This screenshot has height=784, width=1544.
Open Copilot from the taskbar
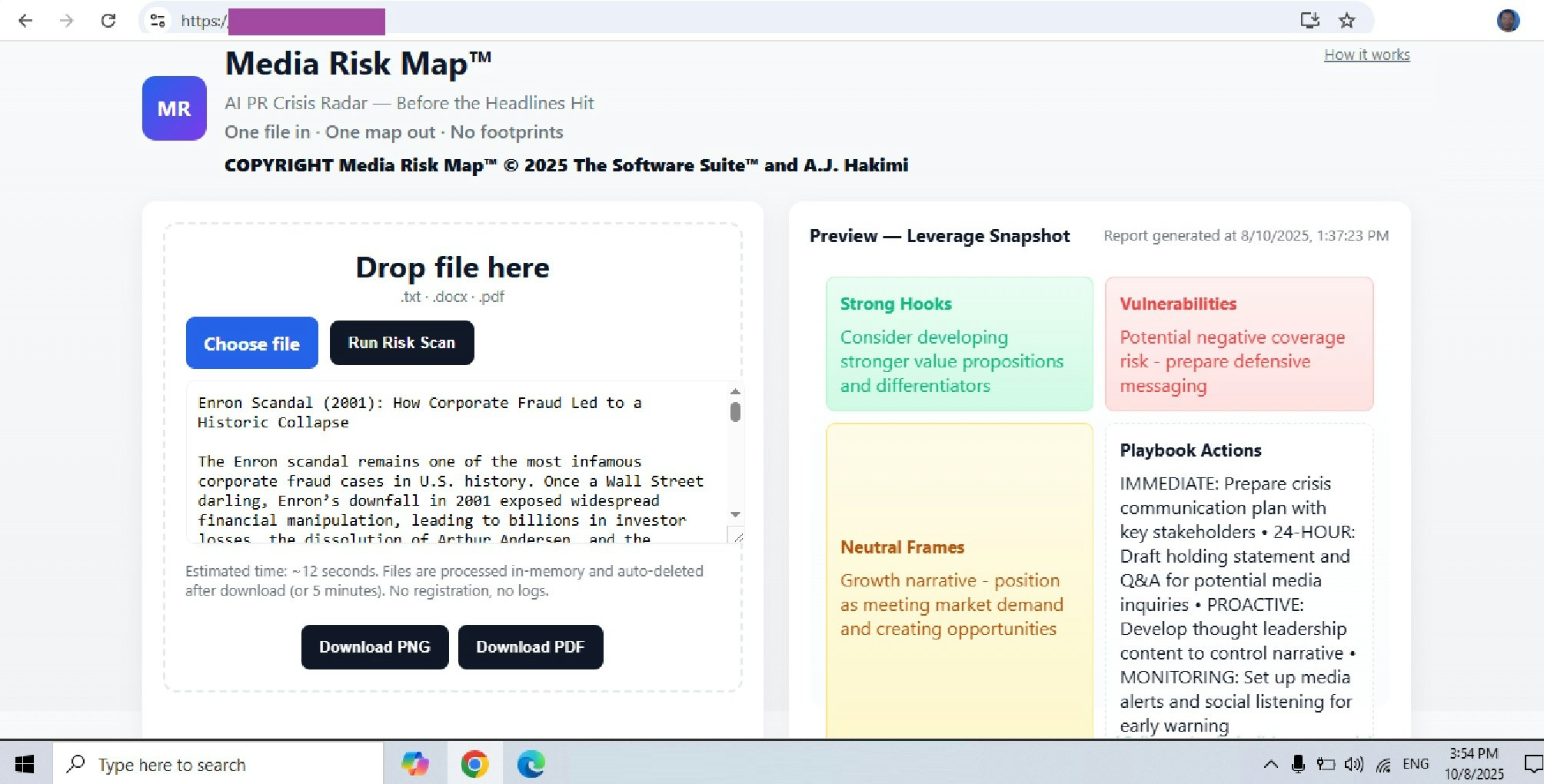coord(415,764)
